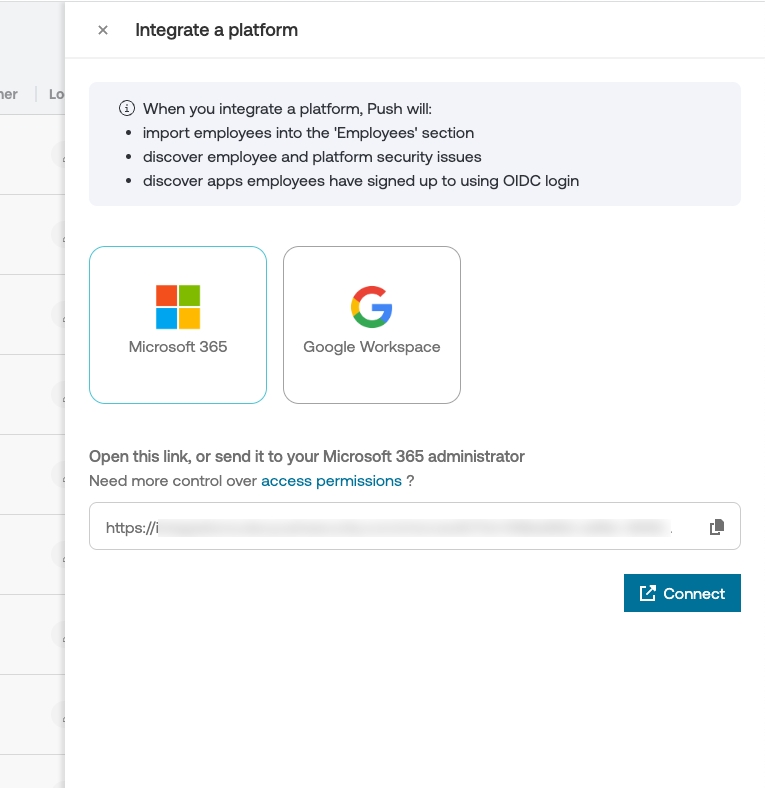This screenshot has width=765, height=788.
Task: Click 'discover employee and platform security issues' text
Action: click(312, 157)
